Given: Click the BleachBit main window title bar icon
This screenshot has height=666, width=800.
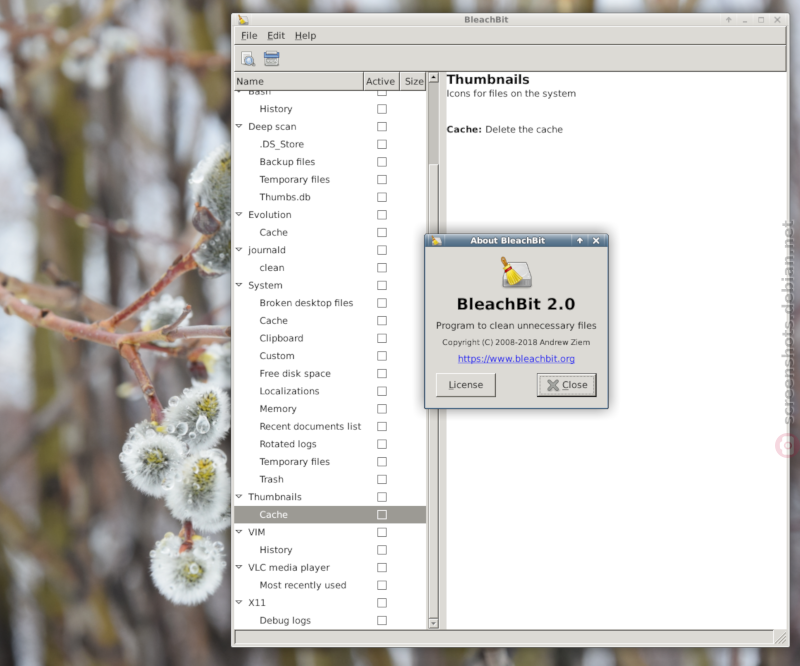Looking at the screenshot, I should tap(243, 19).
